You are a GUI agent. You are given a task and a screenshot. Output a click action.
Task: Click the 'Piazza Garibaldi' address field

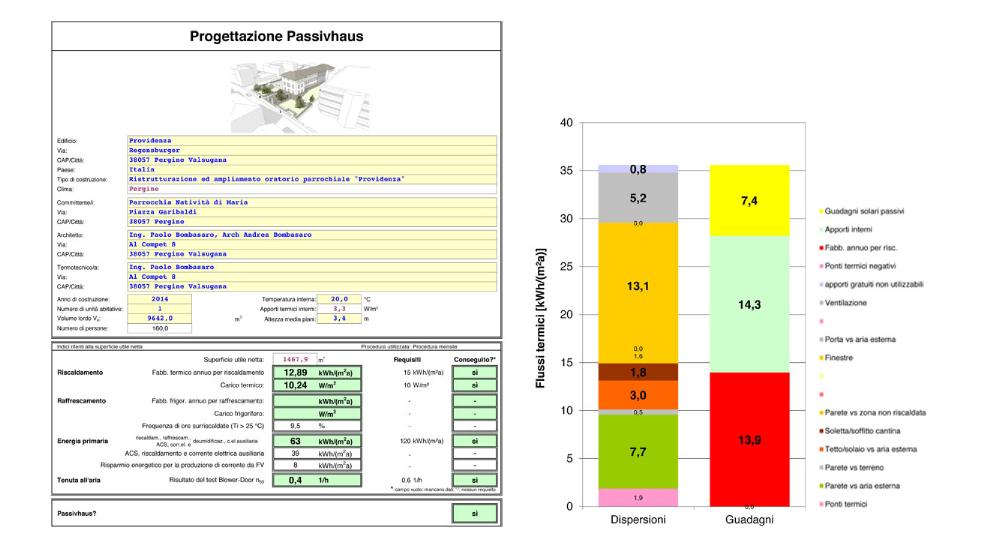[312, 212]
